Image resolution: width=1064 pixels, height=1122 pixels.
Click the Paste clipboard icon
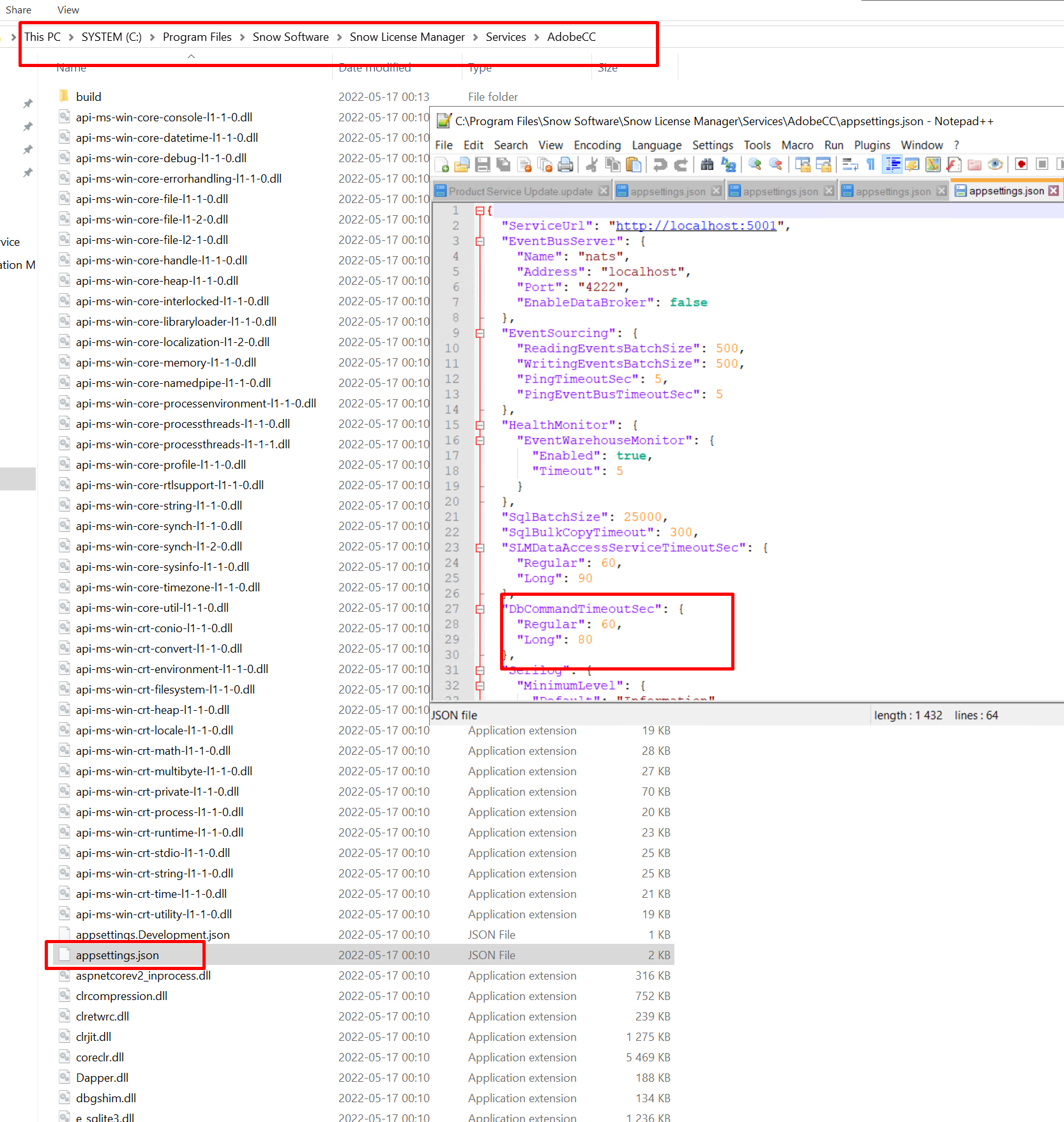click(x=634, y=165)
